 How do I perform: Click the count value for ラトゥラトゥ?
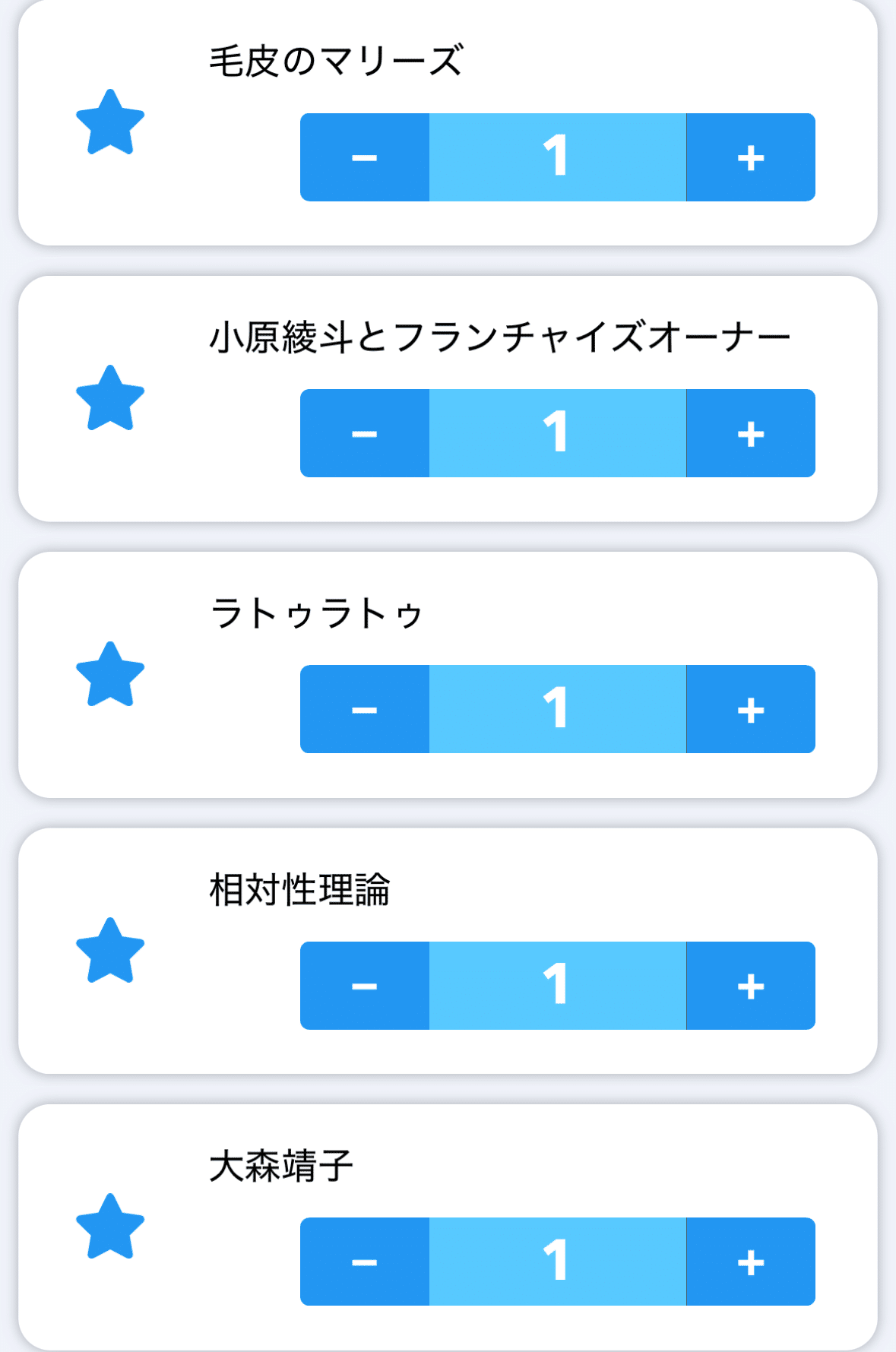[x=557, y=709]
